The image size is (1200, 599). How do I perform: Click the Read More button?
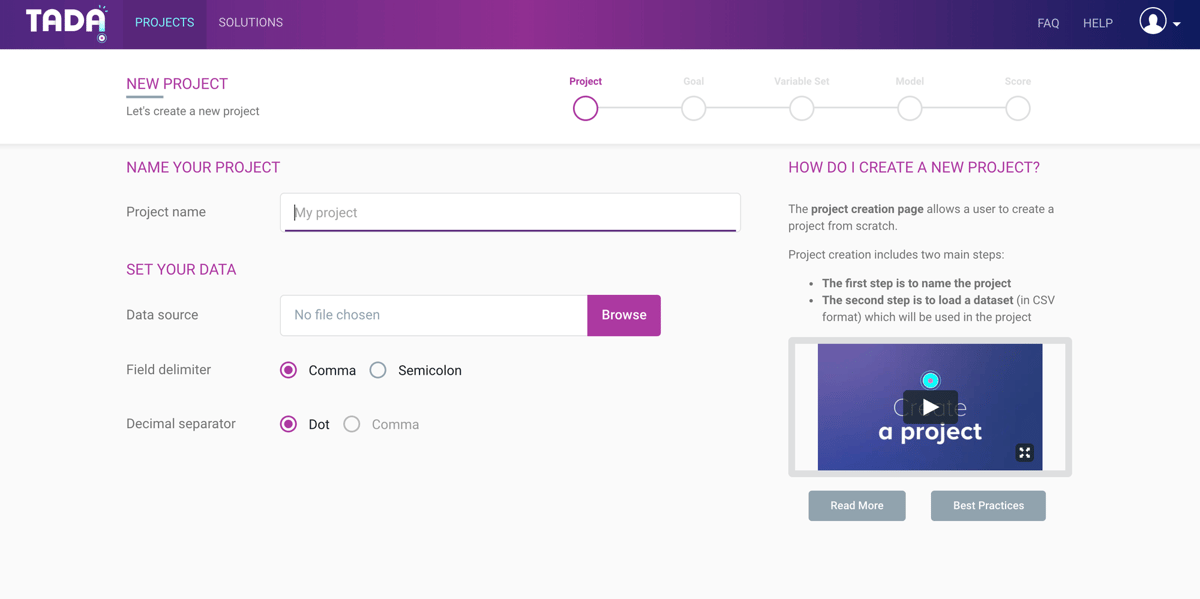[x=857, y=506]
